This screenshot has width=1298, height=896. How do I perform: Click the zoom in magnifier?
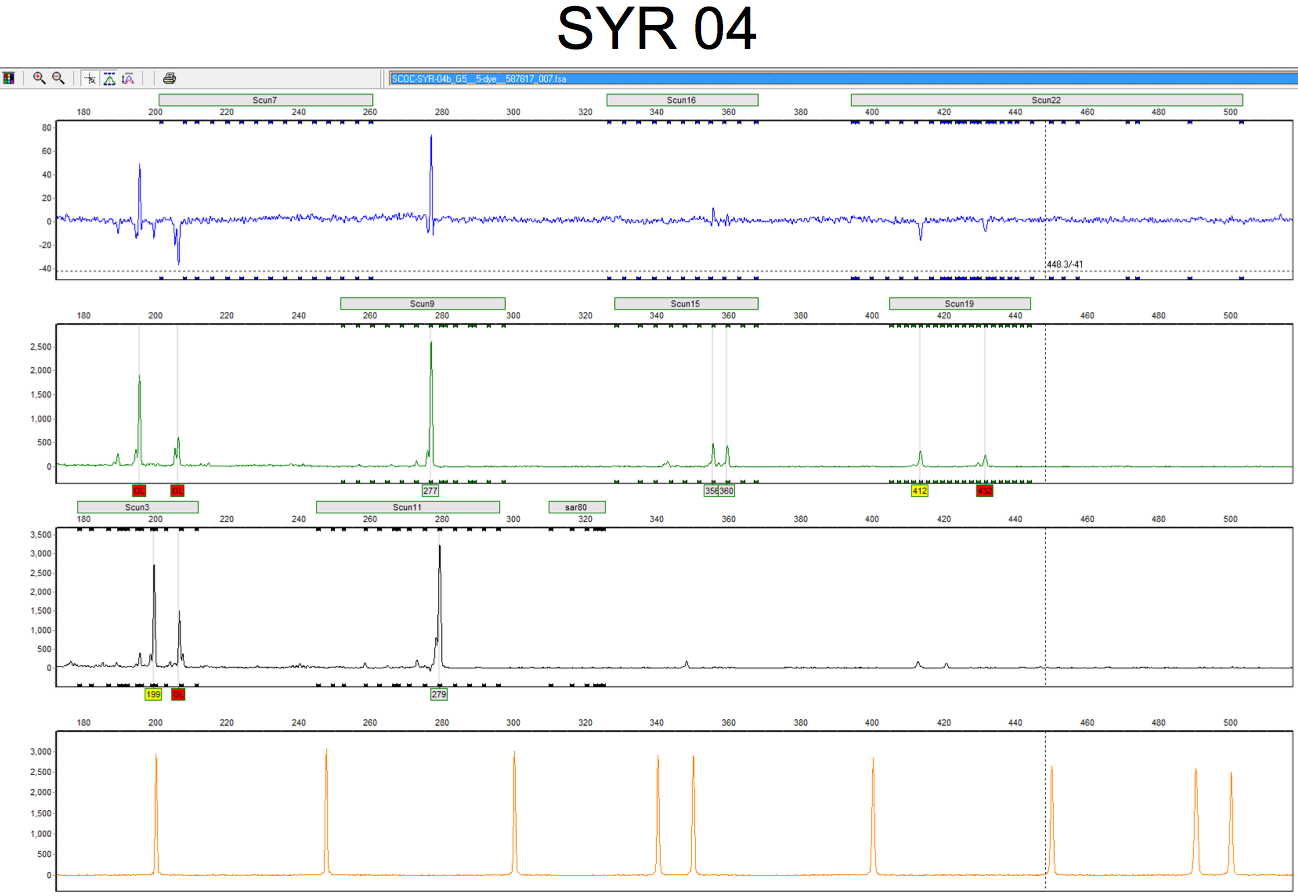(x=39, y=78)
